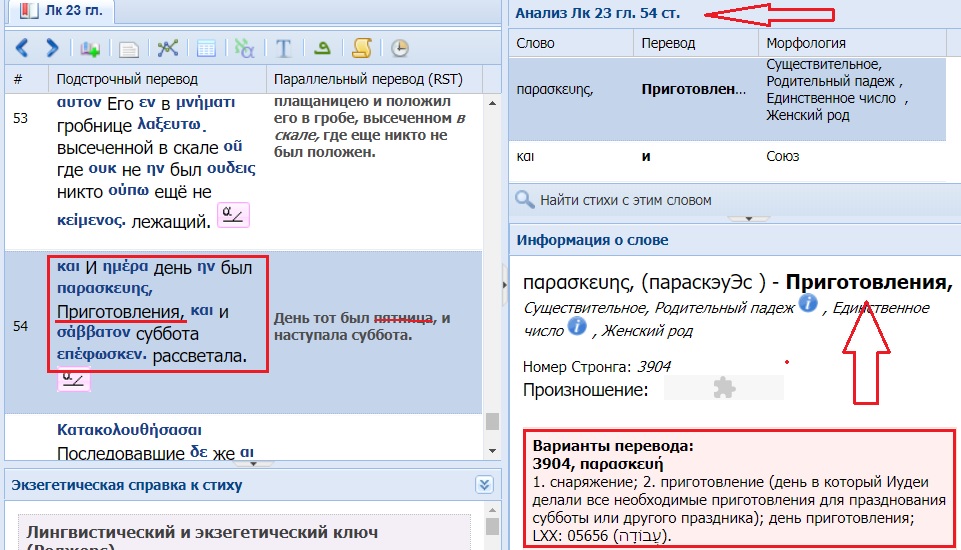This screenshot has width=961, height=550.
Task: Open verse 53 Greek analysis pink icon
Action: click(x=233, y=214)
